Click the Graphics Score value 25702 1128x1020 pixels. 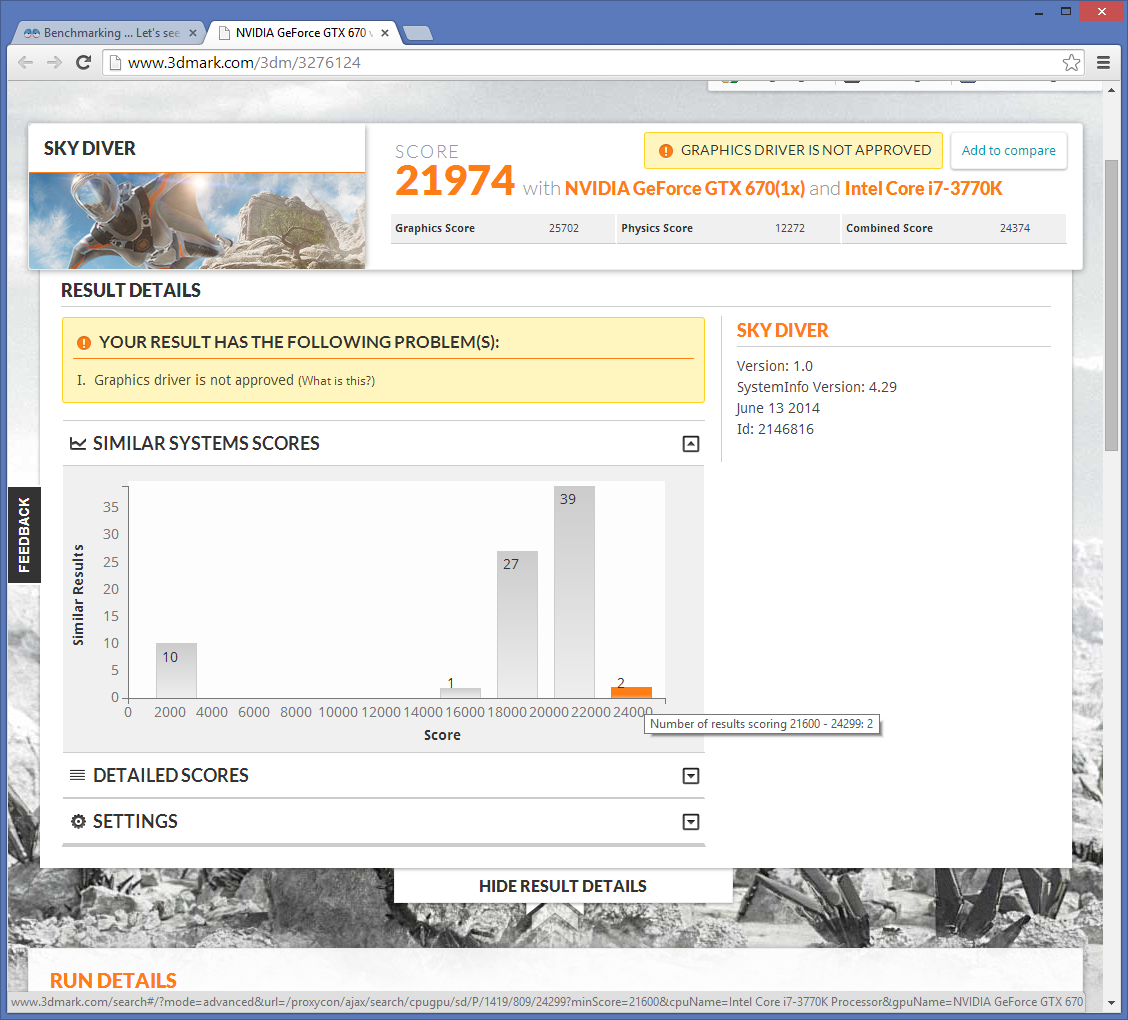tap(564, 228)
